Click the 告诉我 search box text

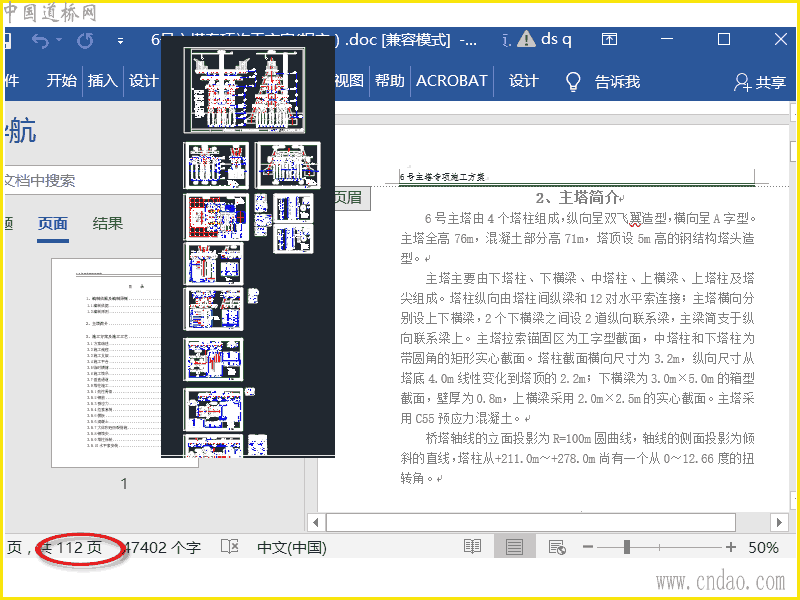pyautogui.click(x=617, y=82)
